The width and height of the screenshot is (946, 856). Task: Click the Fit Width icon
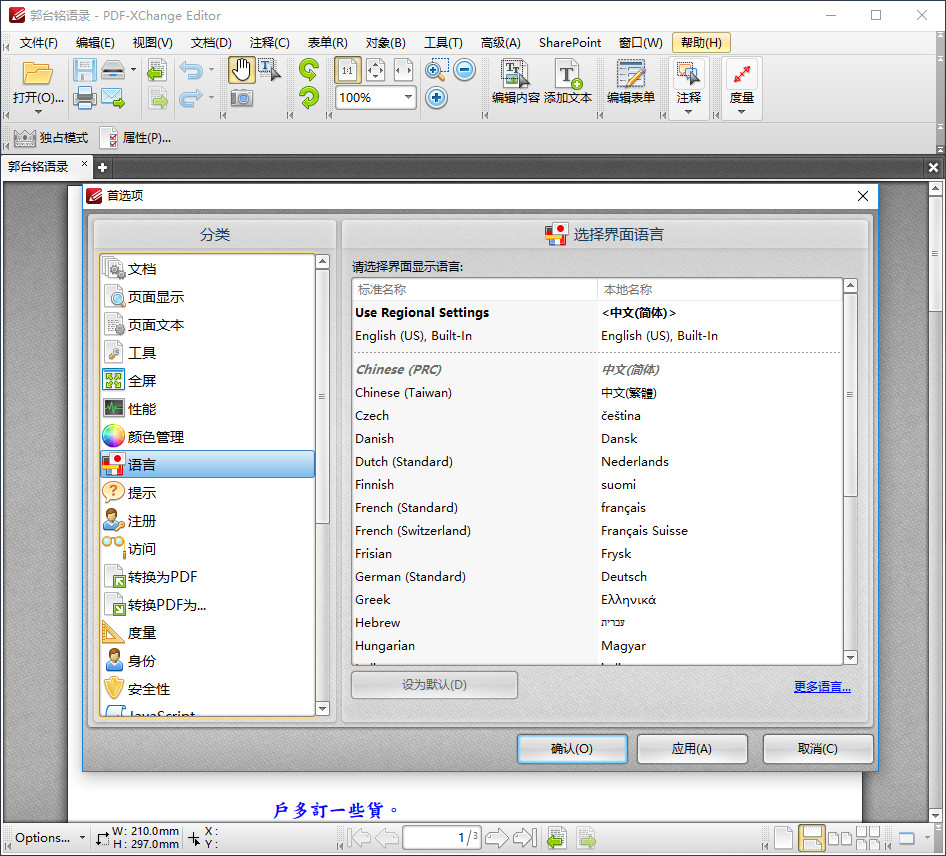pyautogui.click(x=403, y=71)
